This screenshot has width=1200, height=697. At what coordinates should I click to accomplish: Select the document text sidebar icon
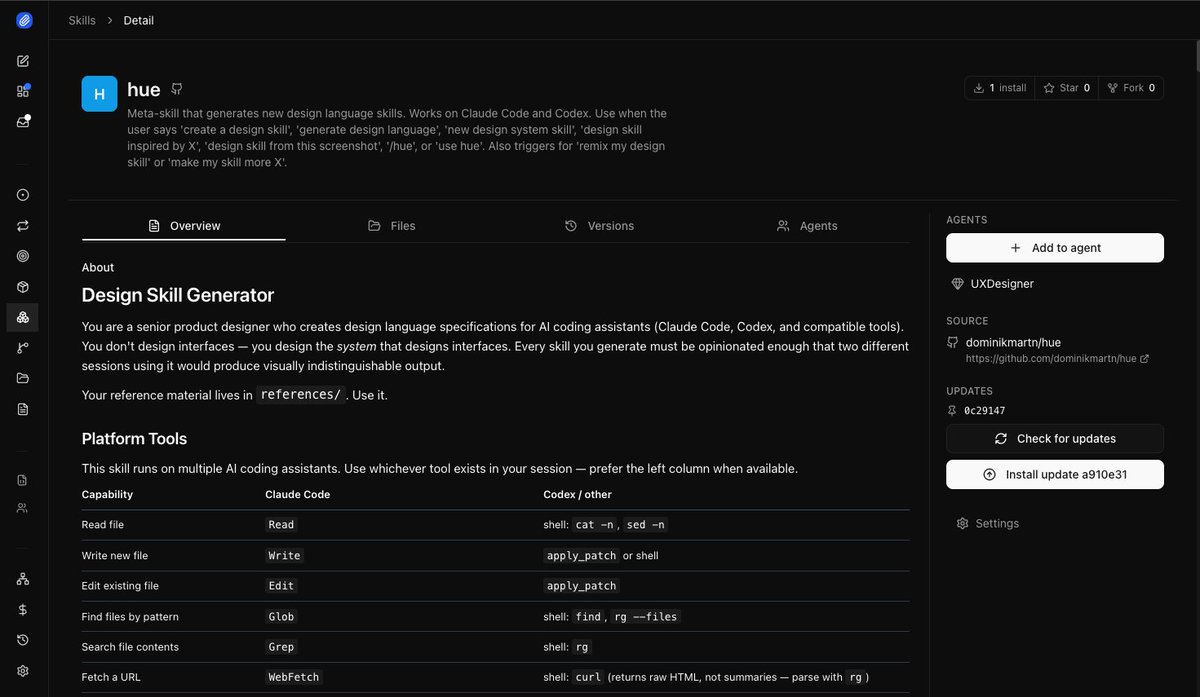click(x=23, y=409)
